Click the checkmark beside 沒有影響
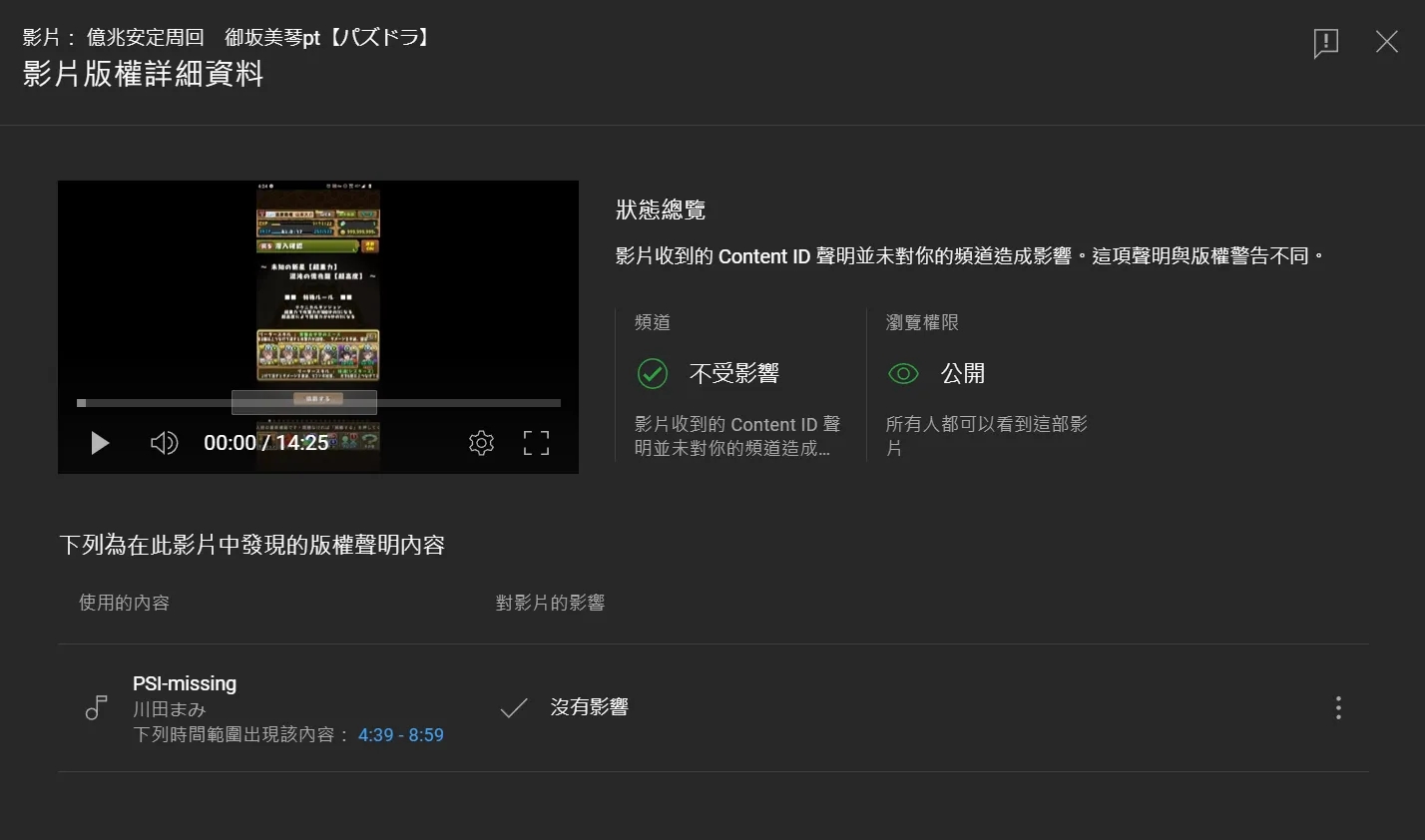This screenshot has height=840, width=1425. coord(514,708)
